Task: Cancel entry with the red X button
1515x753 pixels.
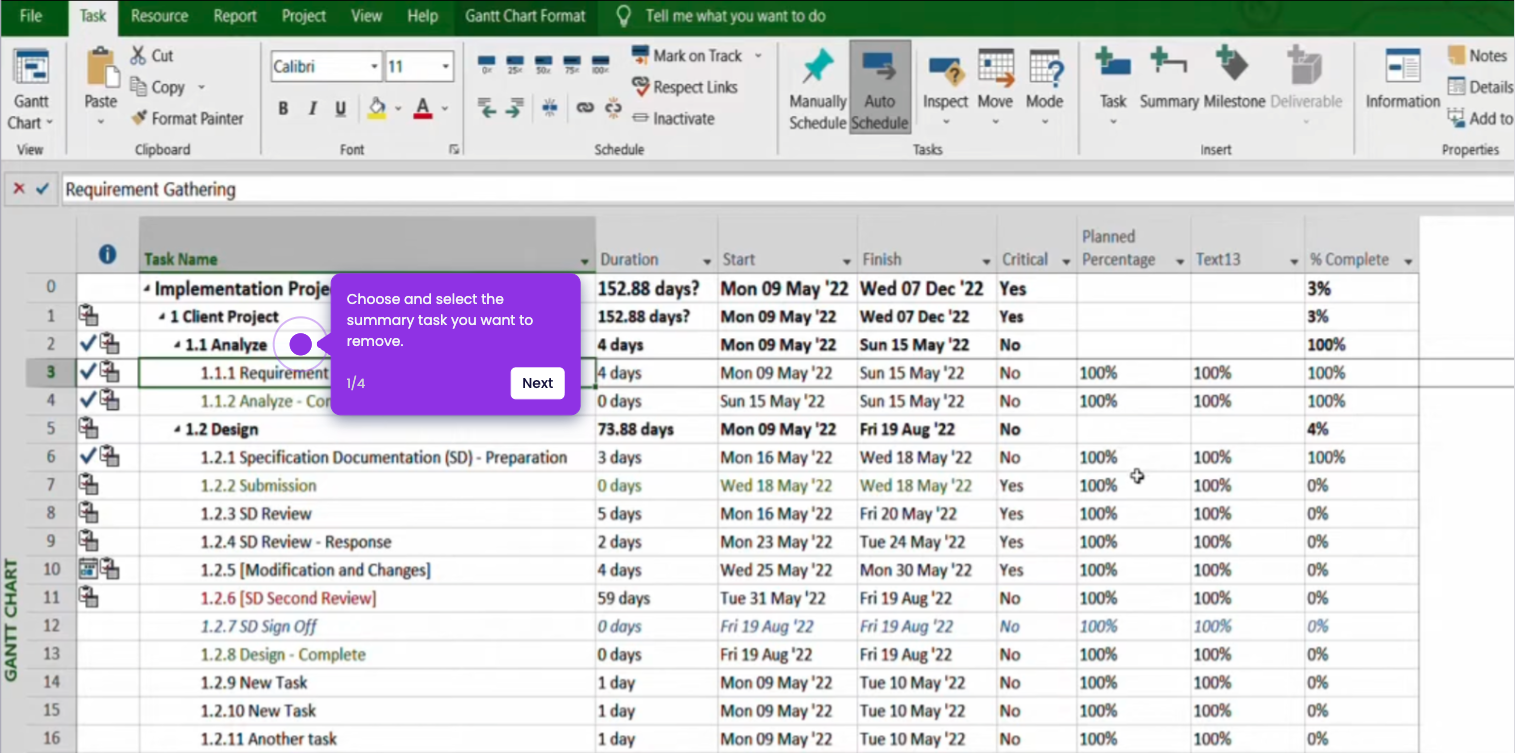Action: pyautogui.click(x=19, y=188)
